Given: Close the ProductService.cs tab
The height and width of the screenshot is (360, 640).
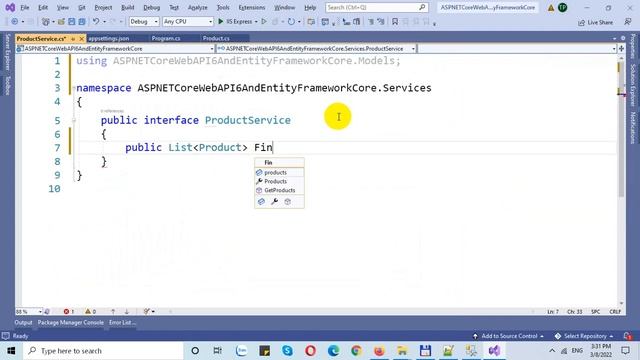Looking at the screenshot, I should [x=81, y=39].
